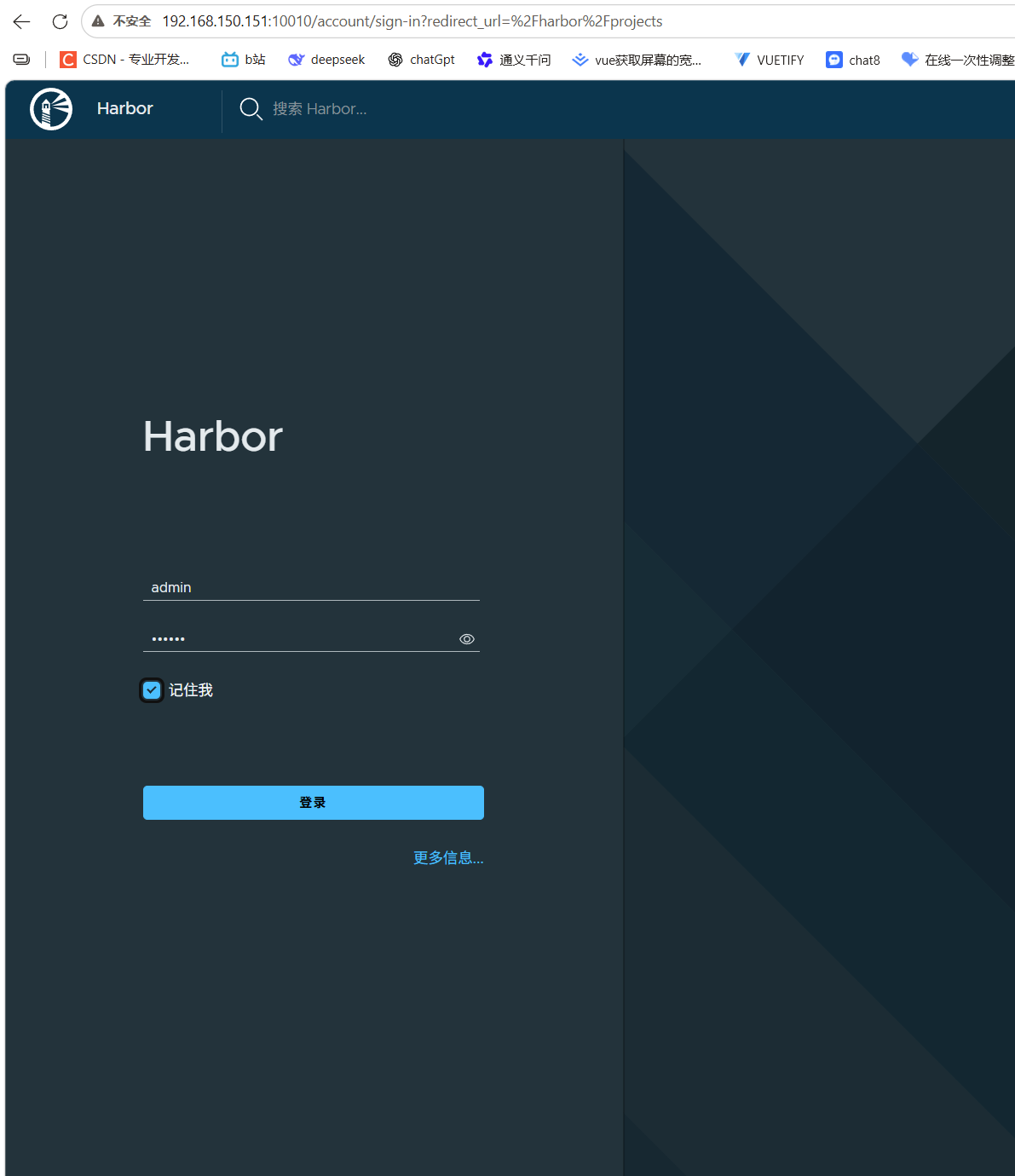Open the VUETIFY bookmark
This screenshot has height=1176, width=1015.
click(769, 60)
